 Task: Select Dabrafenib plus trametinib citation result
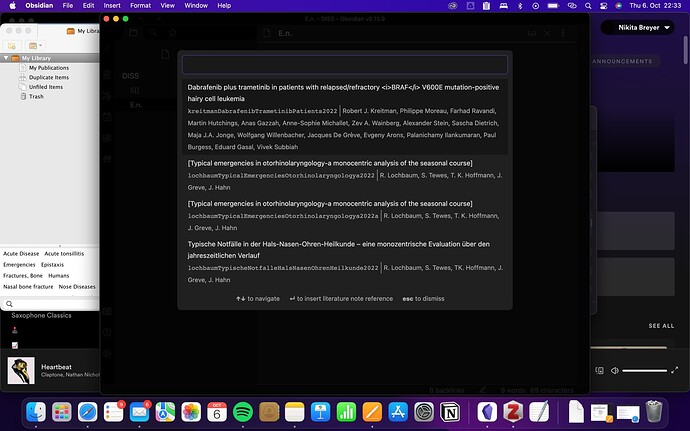pyautogui.click(x=345, y=117)
